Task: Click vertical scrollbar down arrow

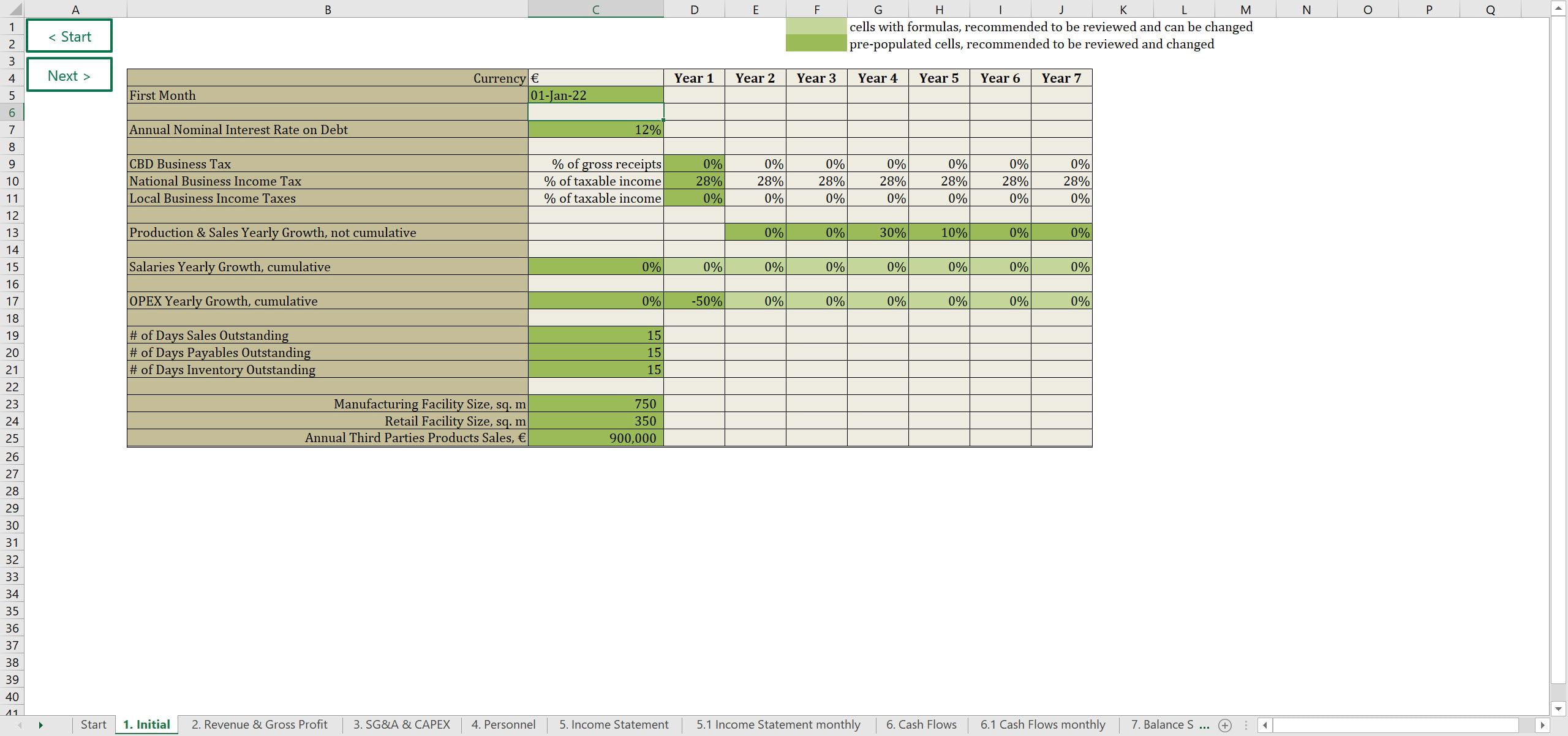Action: tap(1558, 708)
